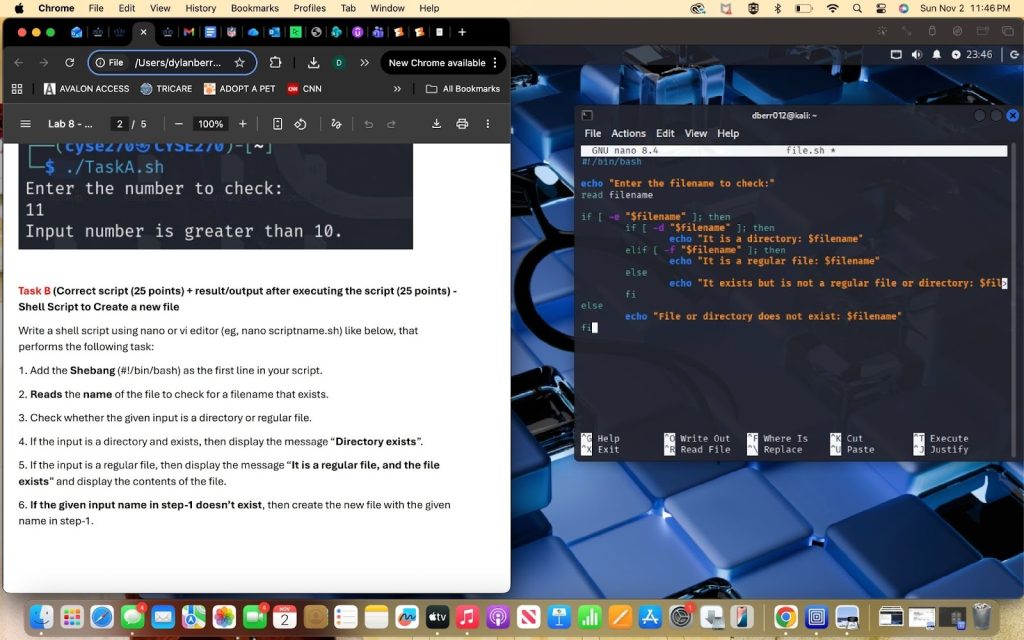This screenshot has height=640, width=1024.
Task: Click the PDF zoom out minus button
Action: tap(178, 124)
